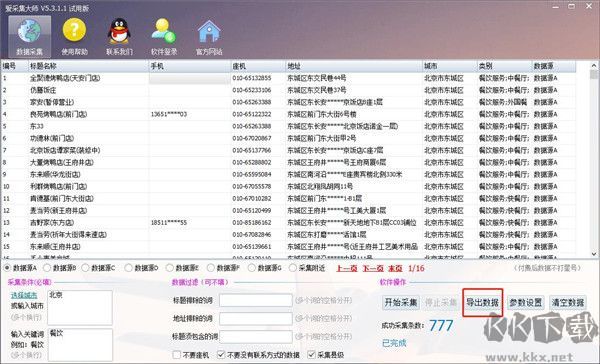Select row 吉野家(东方店)
The image size is (600, 364).
click(x=289, y=222)
